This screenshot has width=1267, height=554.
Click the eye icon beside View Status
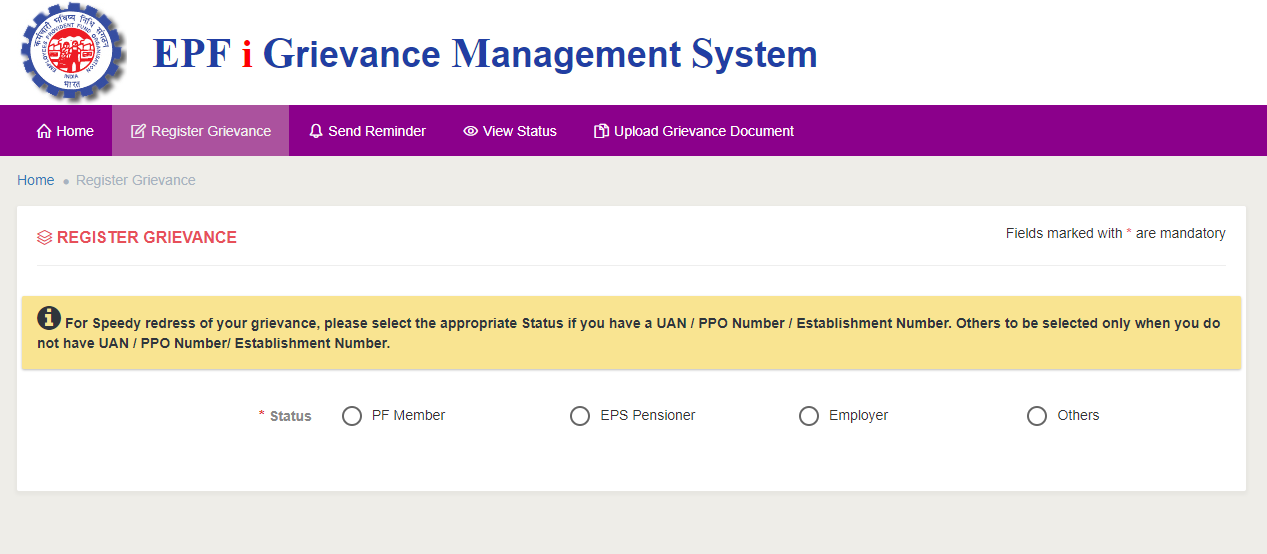tap(470, 131)
